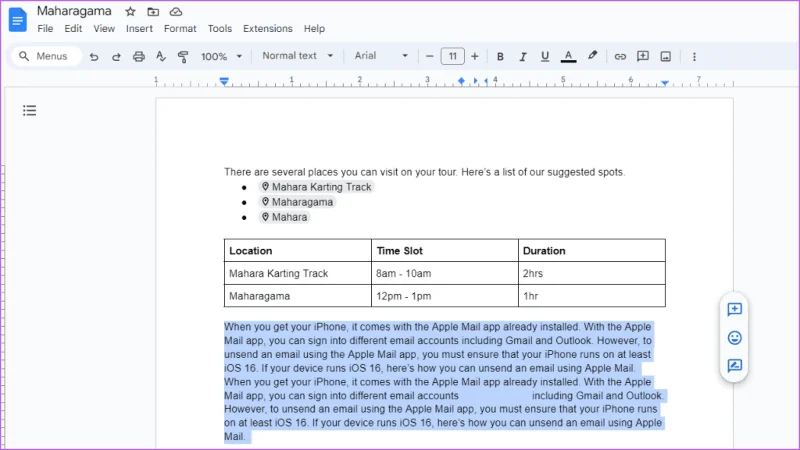This screenshot has width=800, height=450.
Task: Toggle Italic formatting
Action: coord(522,57)
